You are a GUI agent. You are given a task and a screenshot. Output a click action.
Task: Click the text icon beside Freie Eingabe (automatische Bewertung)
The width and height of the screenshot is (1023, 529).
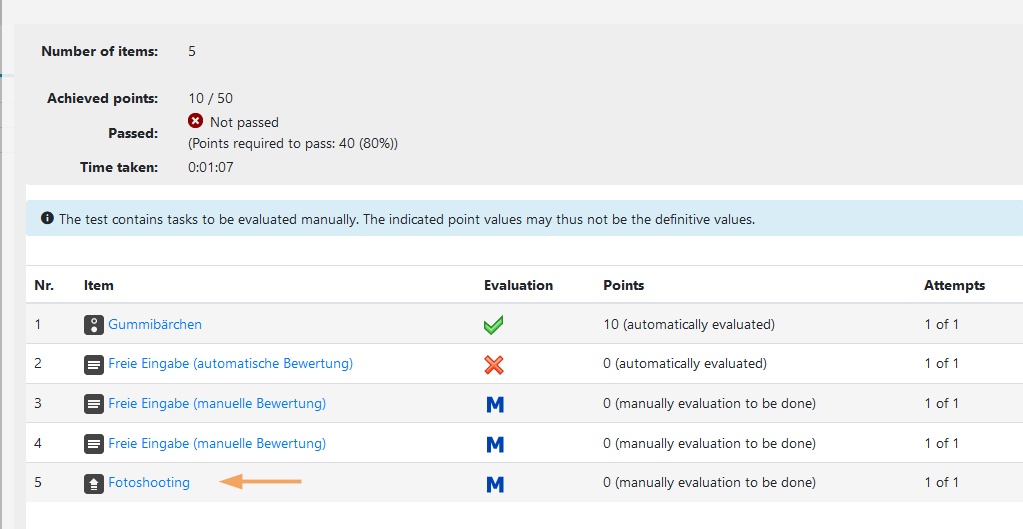pos(94,364)
